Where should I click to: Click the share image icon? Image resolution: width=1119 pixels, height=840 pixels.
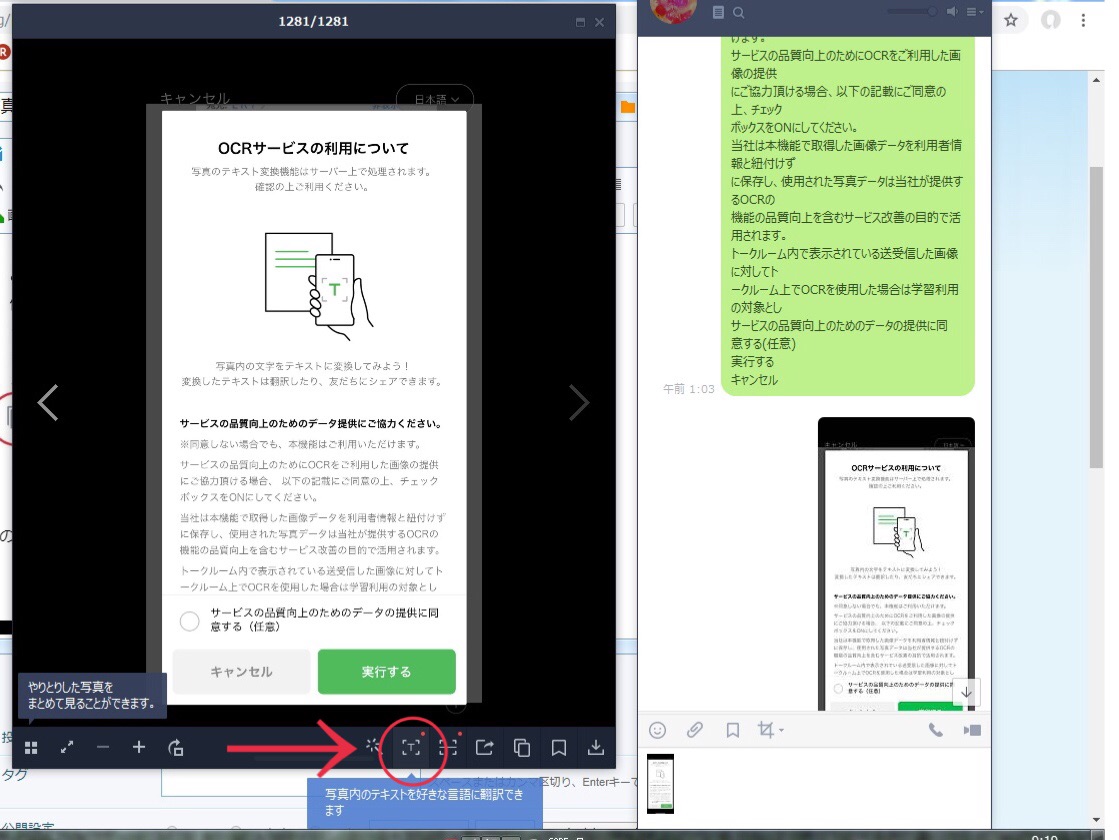[485, 747]
